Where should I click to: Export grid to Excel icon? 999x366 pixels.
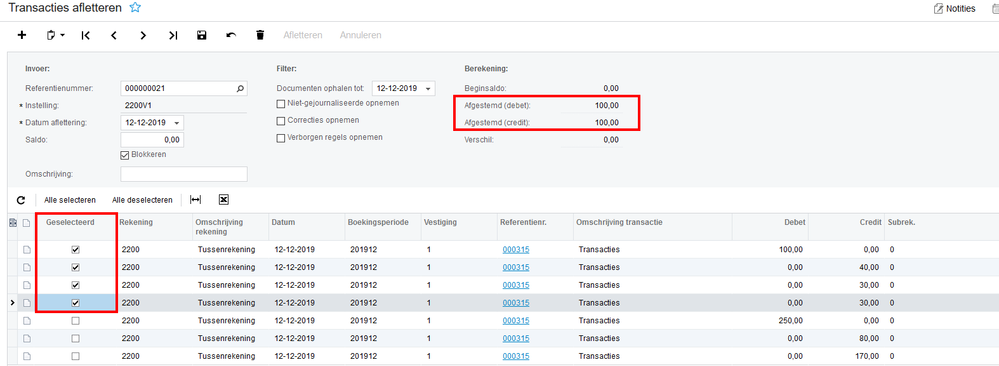[x=224, y=200]
